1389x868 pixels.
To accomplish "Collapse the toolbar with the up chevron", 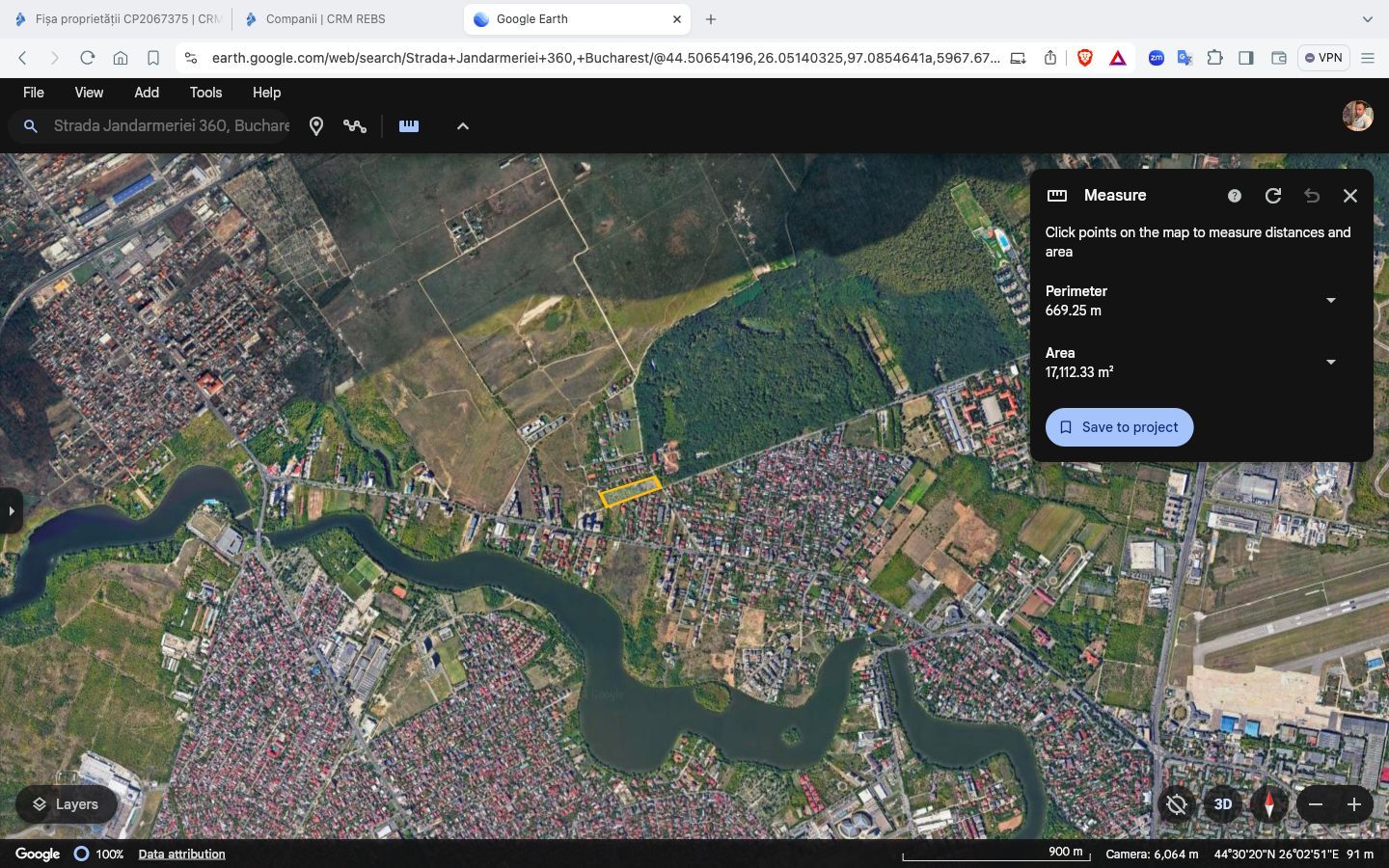I will 463,126.
